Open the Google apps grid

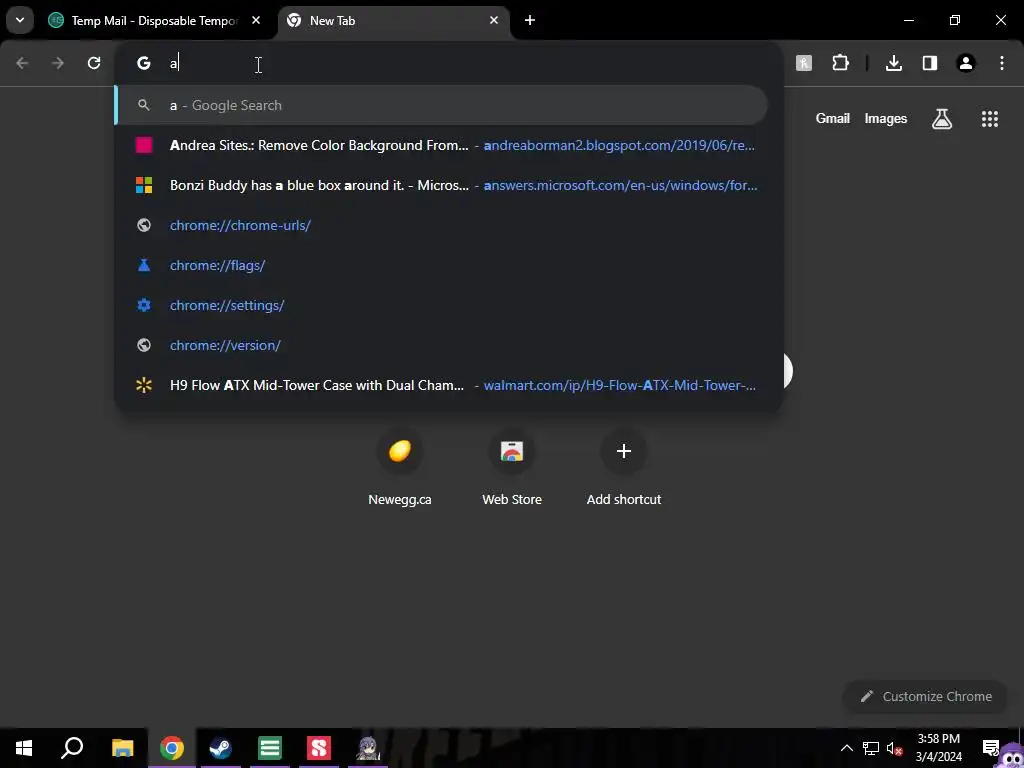click(x=990, y=118)
